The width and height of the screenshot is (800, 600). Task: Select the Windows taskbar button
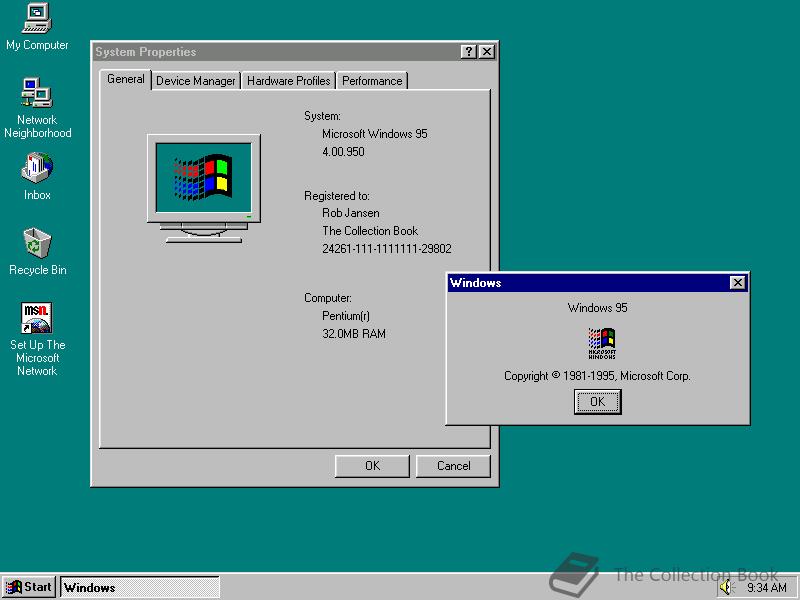coord(140,587)
